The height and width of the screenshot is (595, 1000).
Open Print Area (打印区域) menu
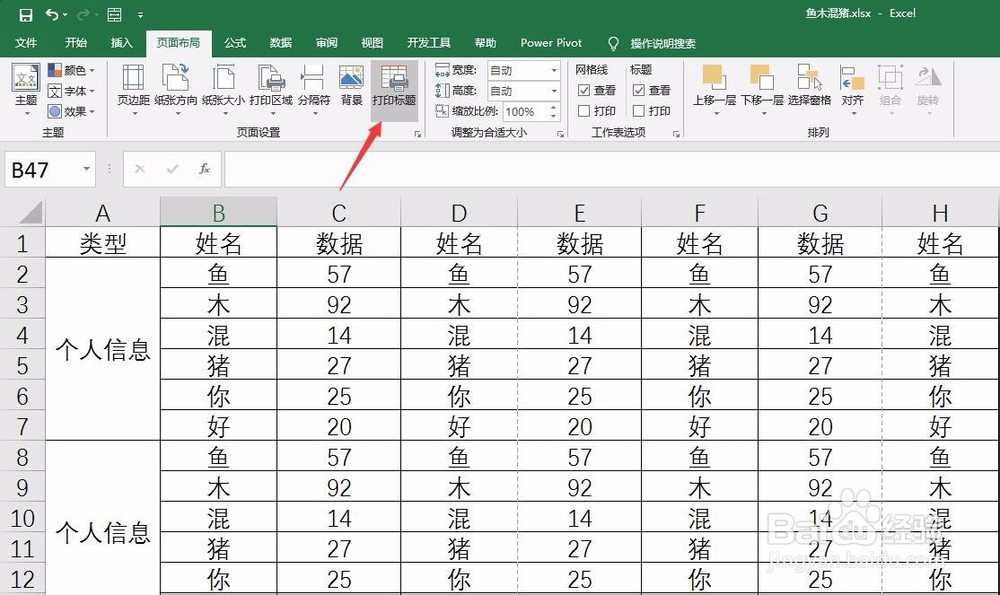point(271,89)
